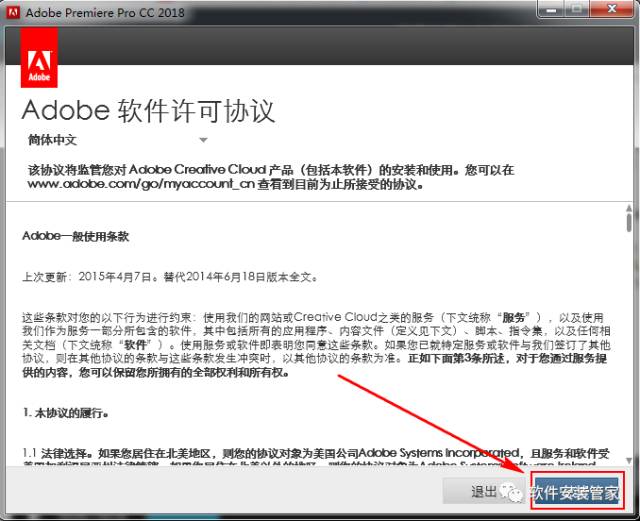Click the scrollbar up arrow
The width and height of the screenshot is (640, 521).
[628, 206]
